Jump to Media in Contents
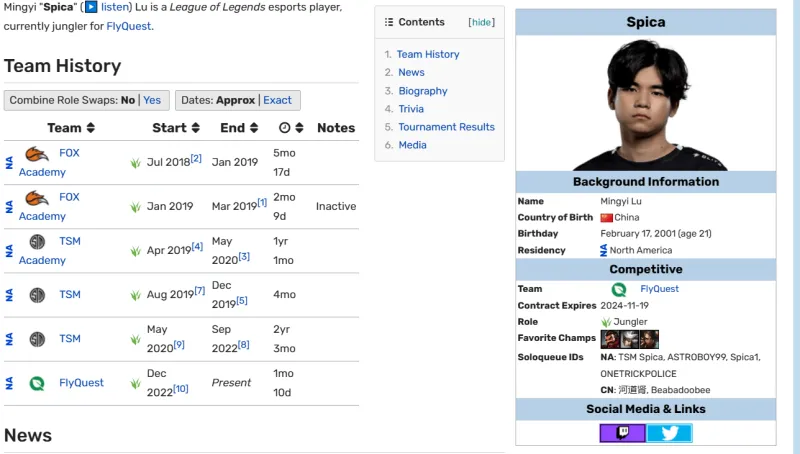The width and height of the screenshot is (800, 454). [x=412, y=145]
